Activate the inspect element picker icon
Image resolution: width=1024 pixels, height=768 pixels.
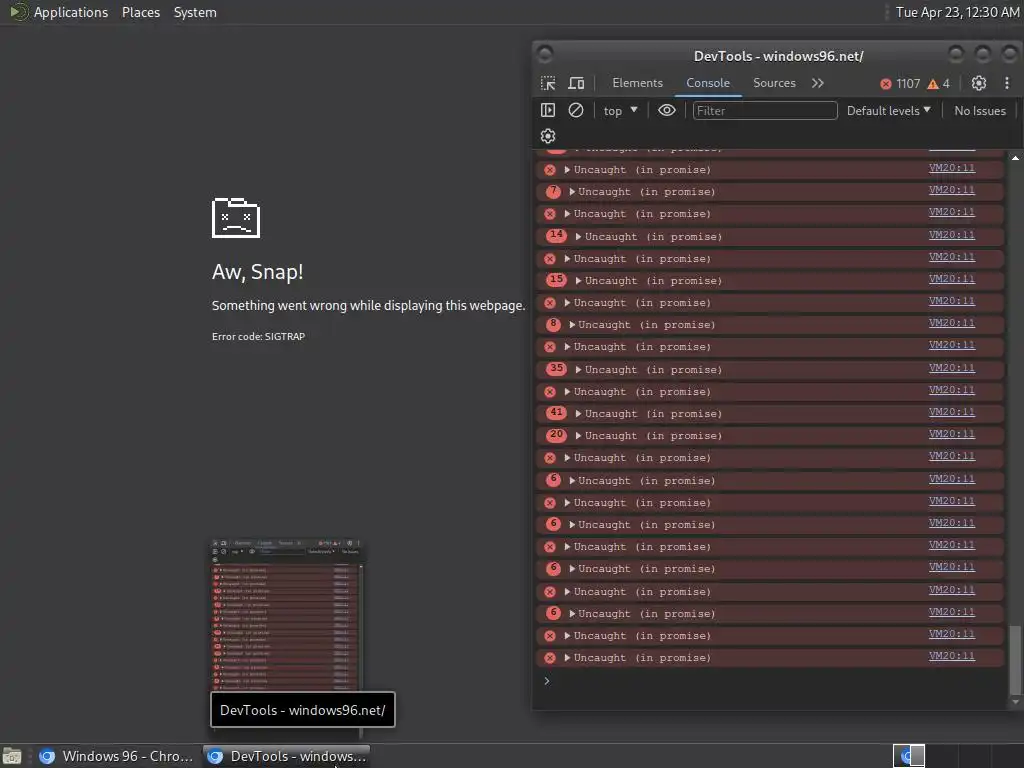pyautogui.click(x=548, y=83)
